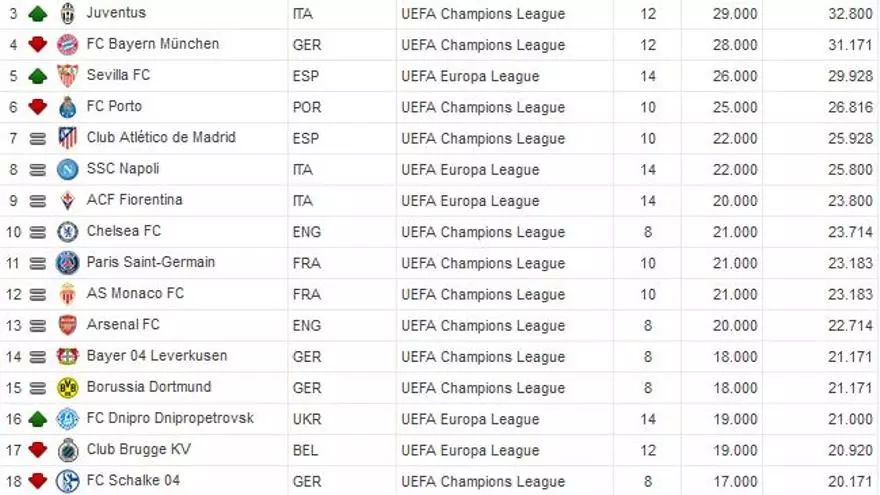Click the FC Bayern München crest icon
The width and height of the screenshot is (880, 495).
pyautogui.click(x=67, y=45)
